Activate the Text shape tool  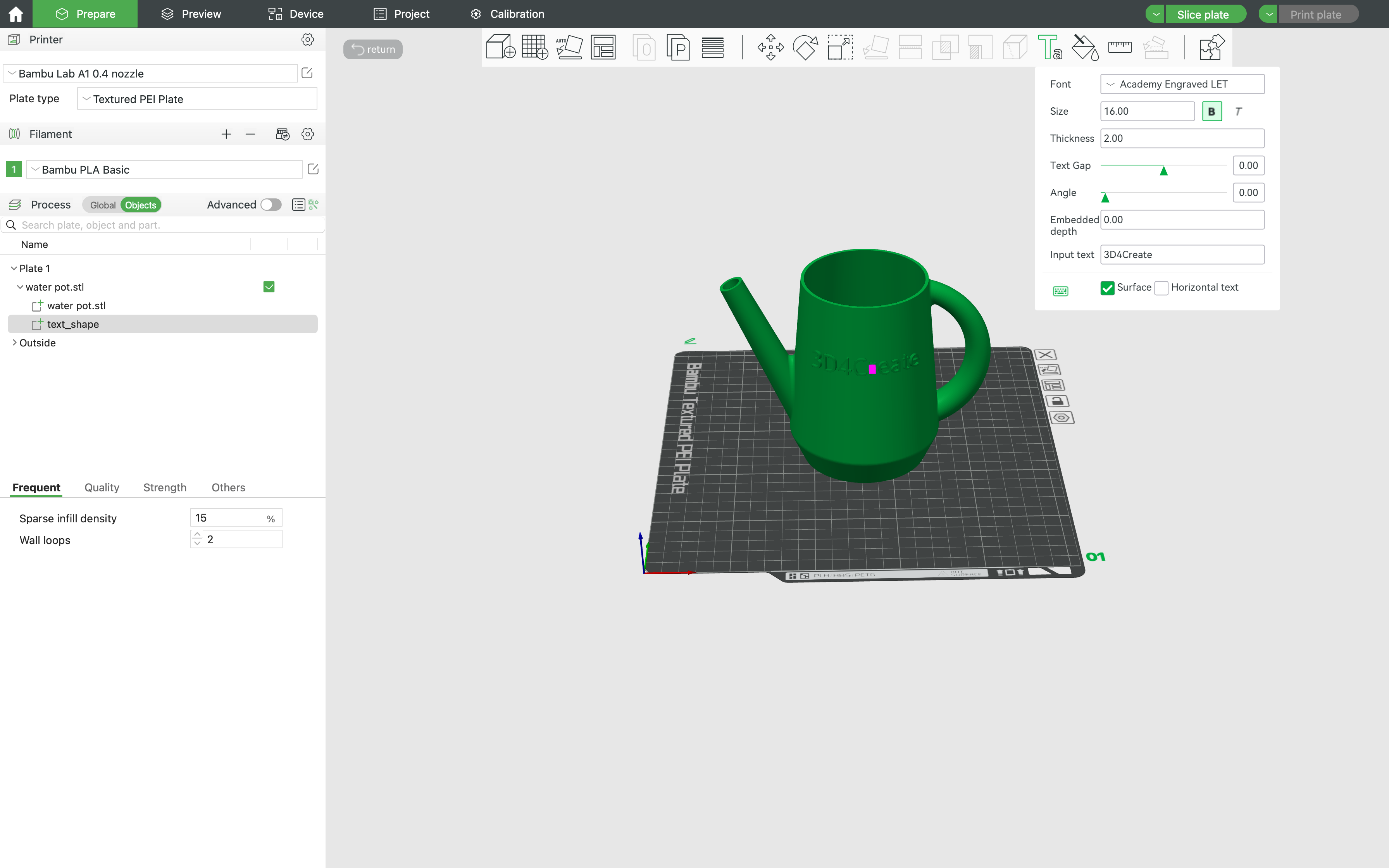[x=1050, y=47]
